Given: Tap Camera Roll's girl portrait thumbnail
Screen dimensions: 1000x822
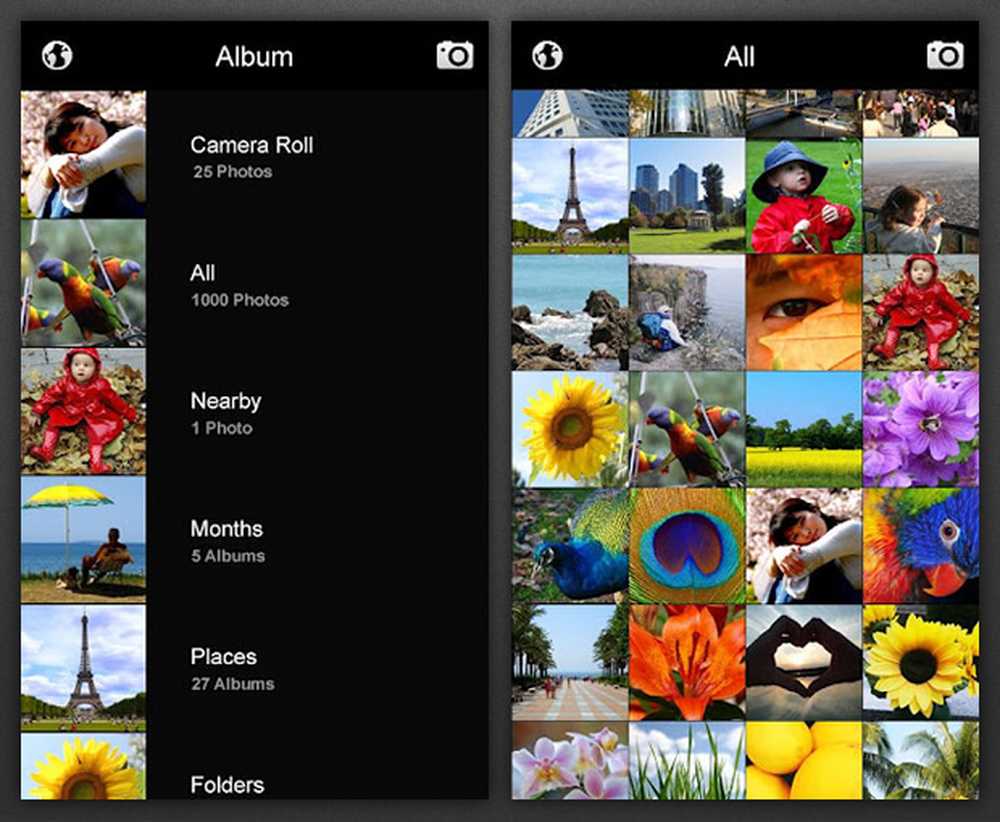Looking at the screenshot, I should pyautogui.click(x=84, y=154).
